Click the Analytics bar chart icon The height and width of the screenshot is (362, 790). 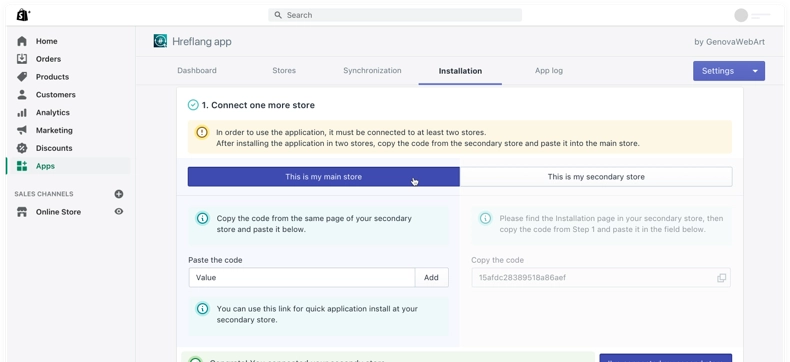(x=22, y=113)
